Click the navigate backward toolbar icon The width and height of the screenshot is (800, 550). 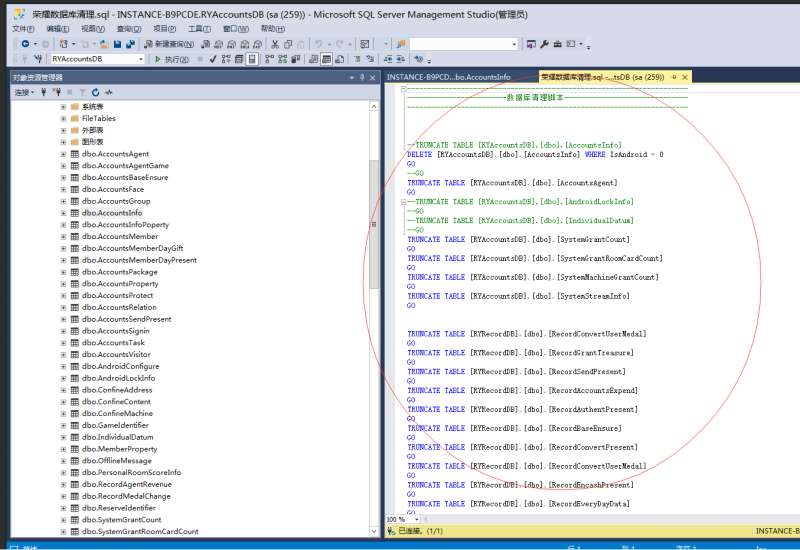[25, 44]
